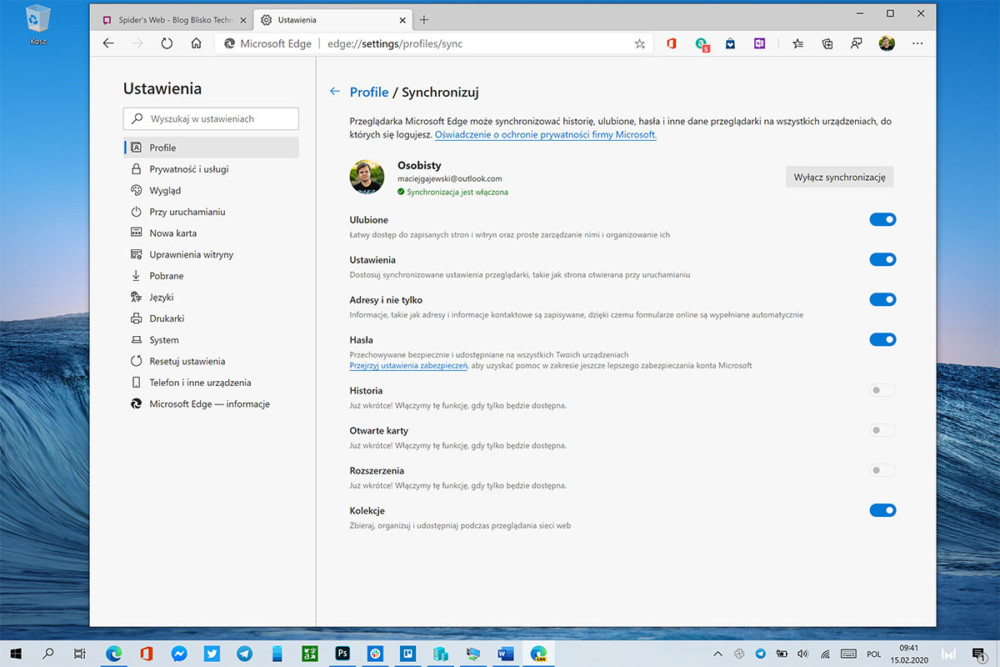Switch input language POL indicator
The width and height of the screenshot is (1000, 667).
(x=874, y=654)
